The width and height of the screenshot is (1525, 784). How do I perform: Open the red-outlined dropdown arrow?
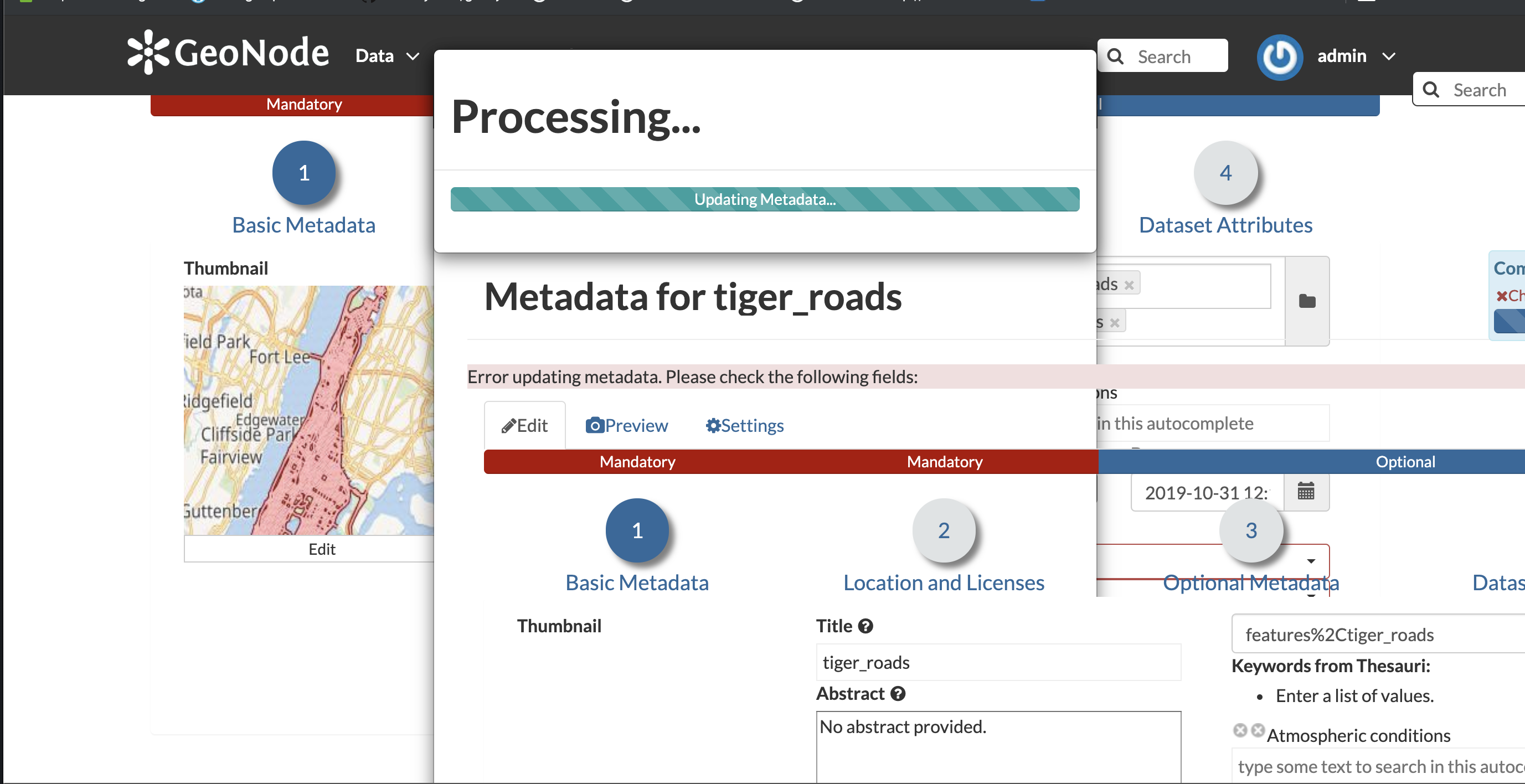pyautogui.click(x=1311, y=561)
